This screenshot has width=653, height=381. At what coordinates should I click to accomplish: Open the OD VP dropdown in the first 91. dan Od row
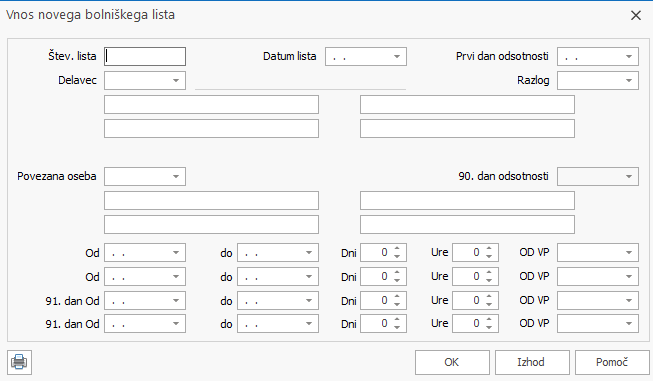629,301
